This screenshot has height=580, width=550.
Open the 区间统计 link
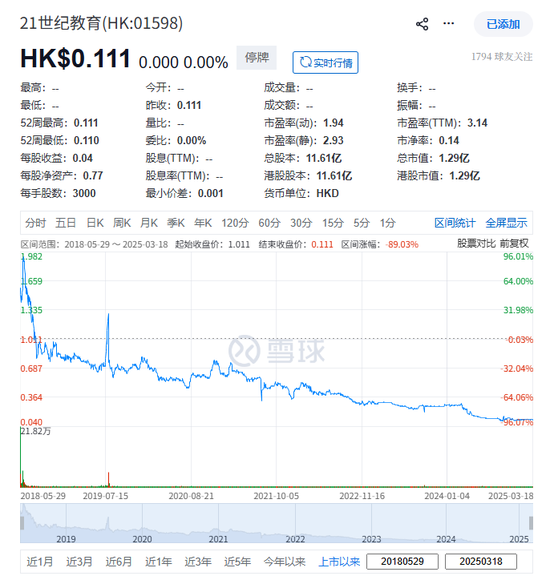point(455,223)
